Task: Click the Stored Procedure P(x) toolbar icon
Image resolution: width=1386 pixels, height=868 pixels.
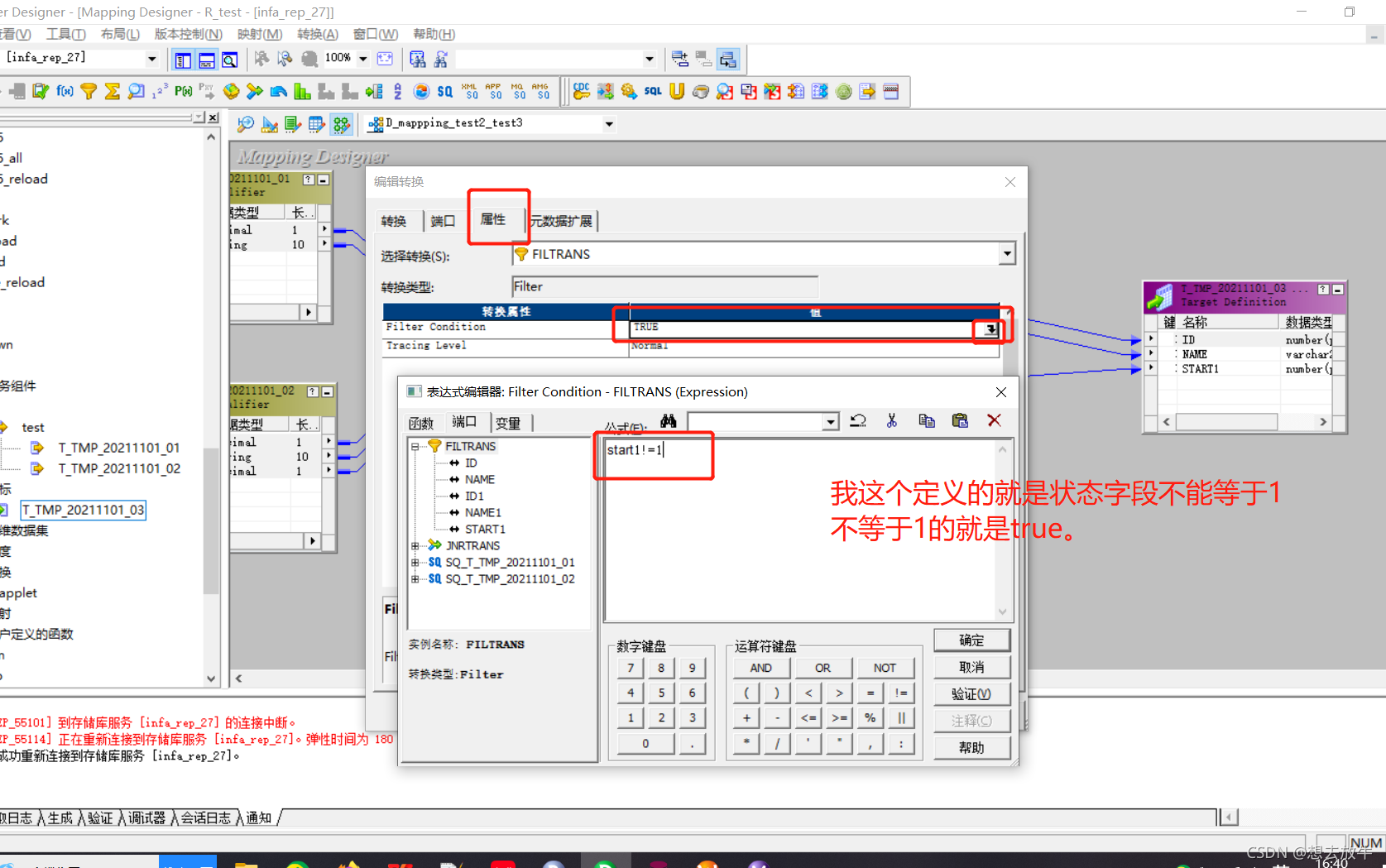Action: (184, 91)
